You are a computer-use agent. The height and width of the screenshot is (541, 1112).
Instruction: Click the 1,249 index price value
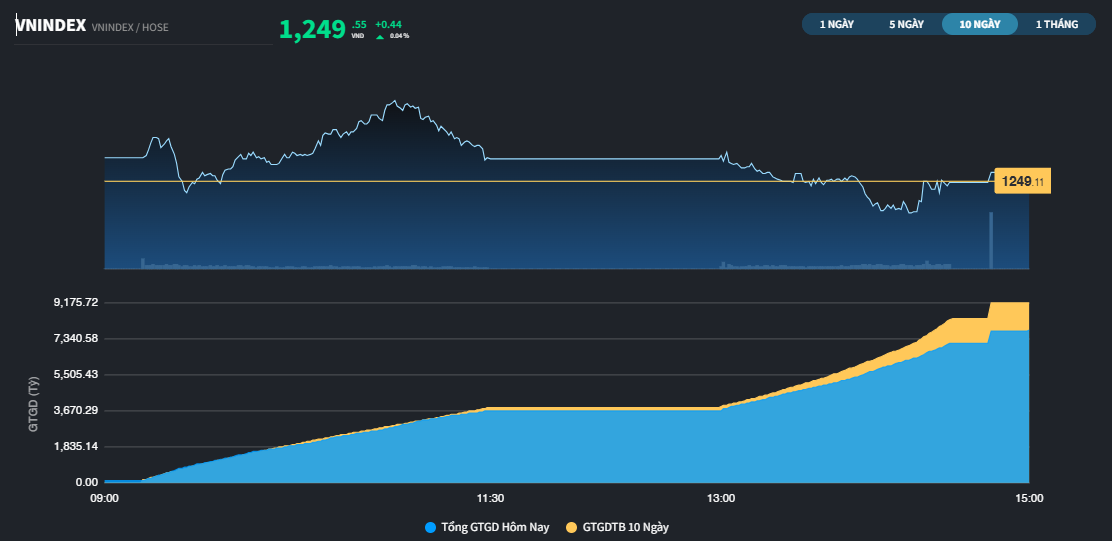click(312, 29)
